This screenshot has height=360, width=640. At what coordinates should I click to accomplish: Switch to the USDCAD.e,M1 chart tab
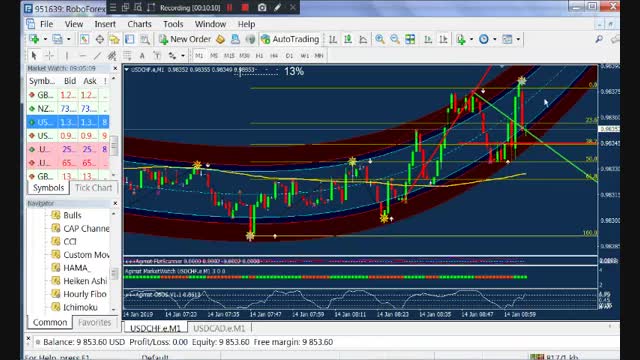pyautogui.click(x=219, y=328)
